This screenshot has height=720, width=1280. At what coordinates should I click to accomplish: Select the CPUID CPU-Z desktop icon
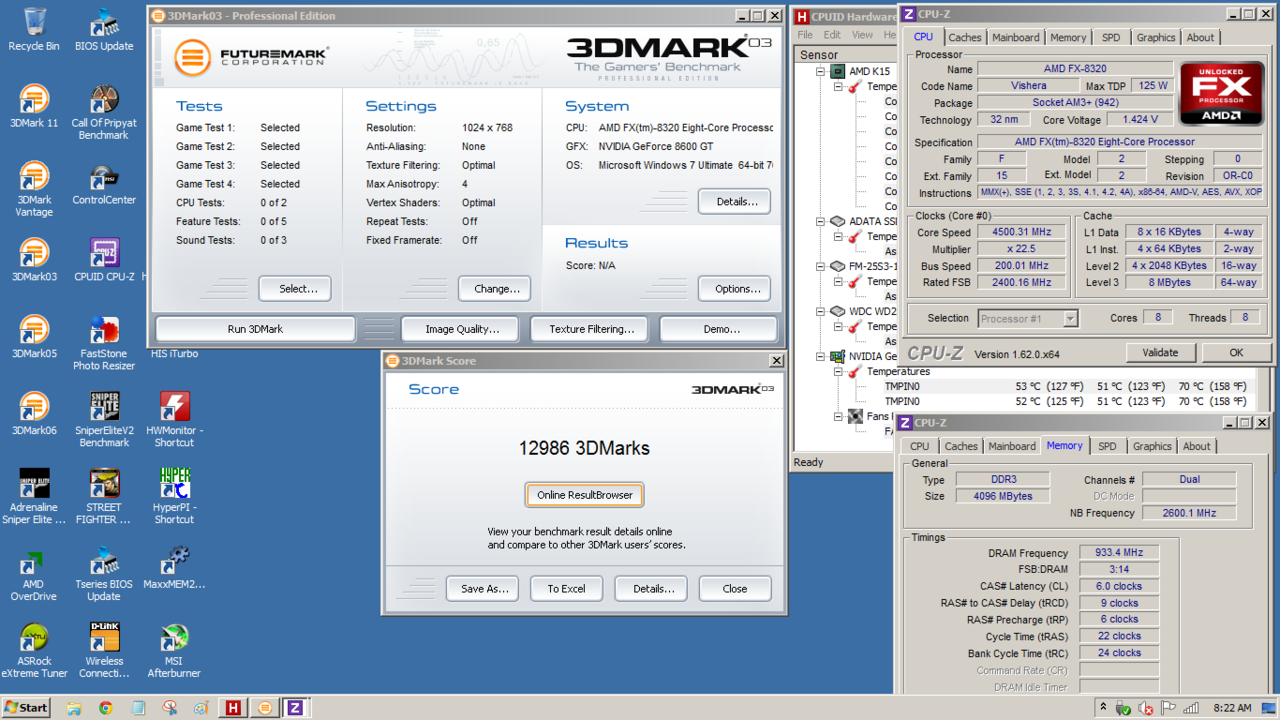(x=104, y=260)
